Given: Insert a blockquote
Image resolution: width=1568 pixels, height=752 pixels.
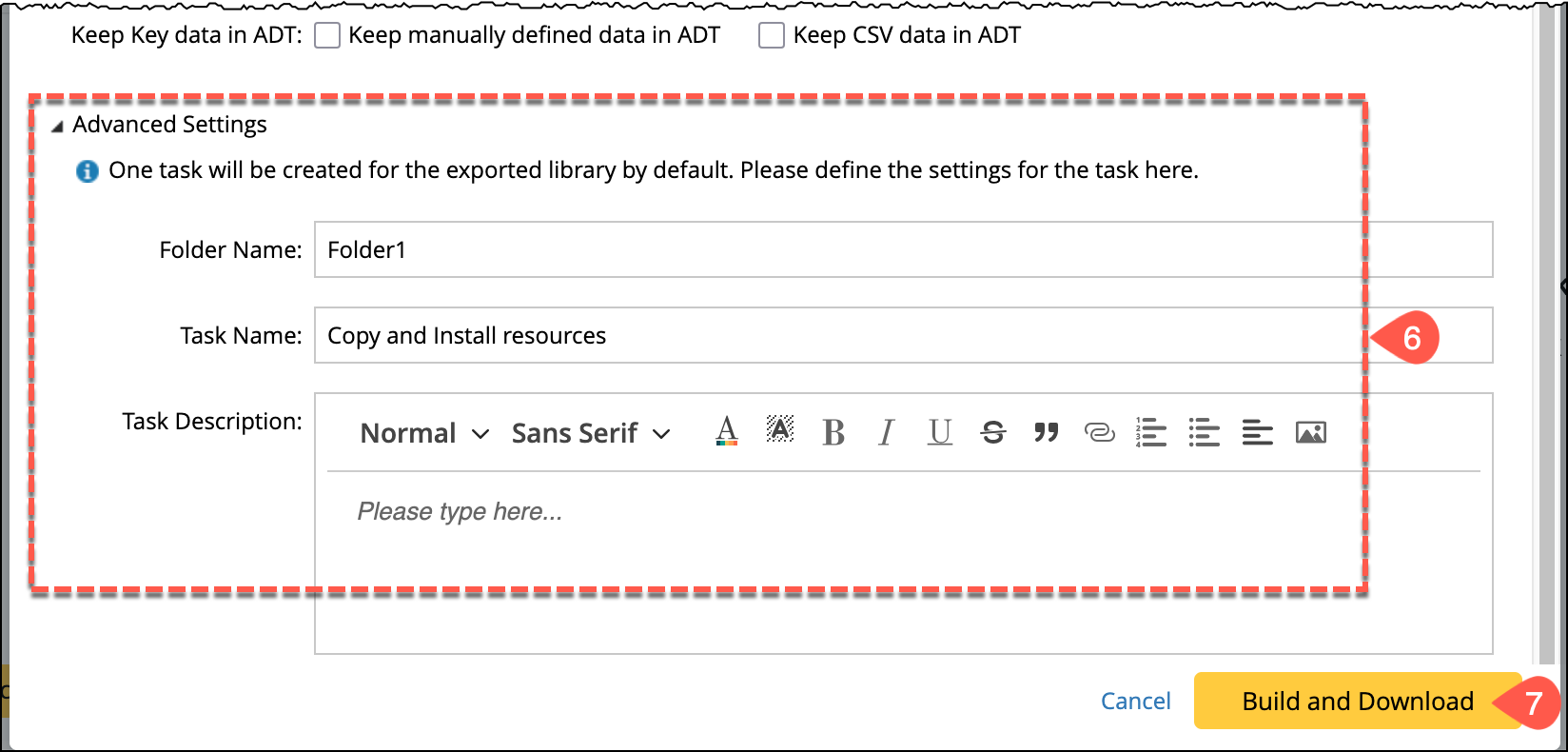Looking at the screenshot, I should click(x=1047, y=433).
